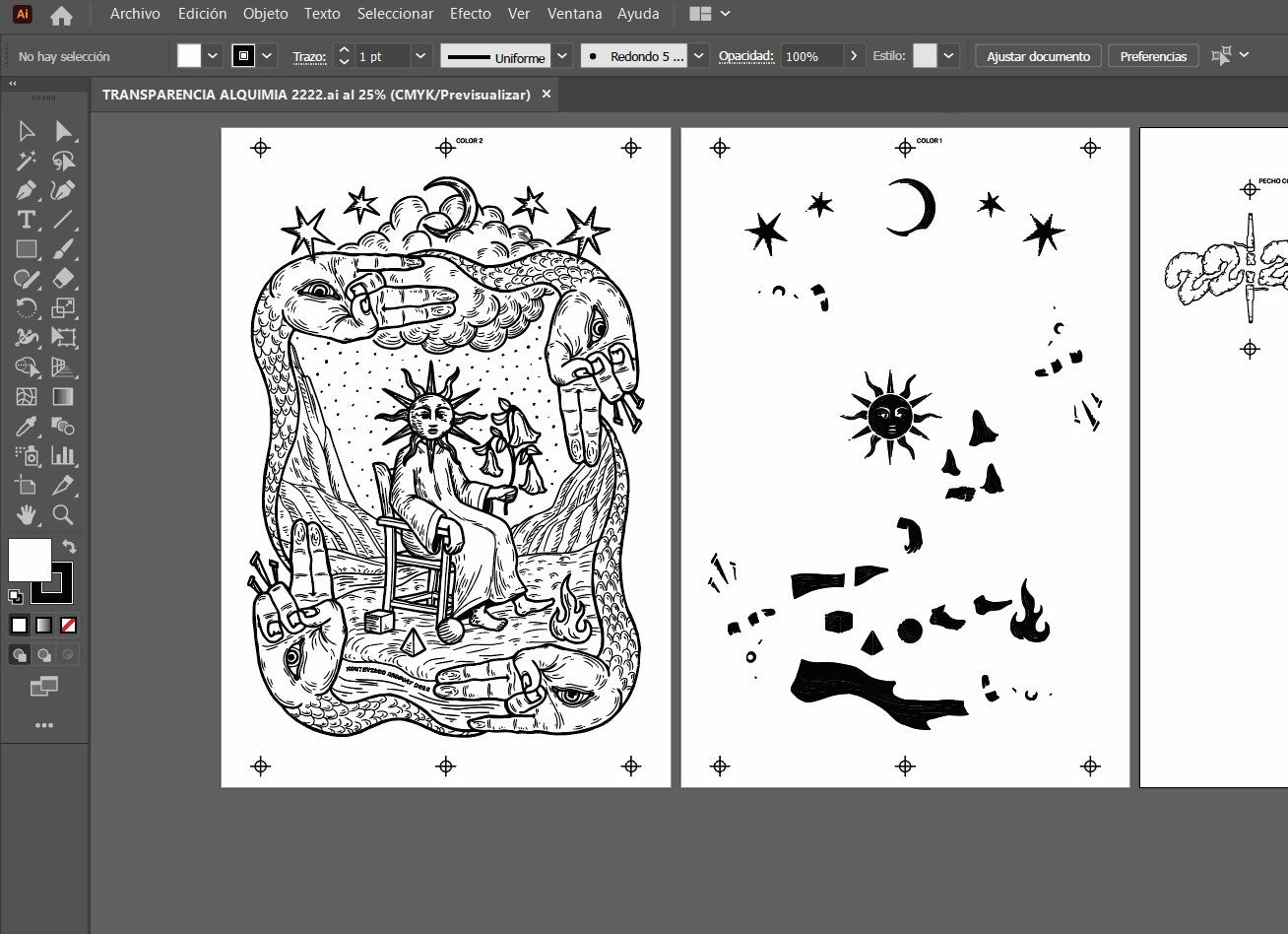Click the white Fill color swatch
The width and height of the screenshot is (1288, 934).
point(30,560)
